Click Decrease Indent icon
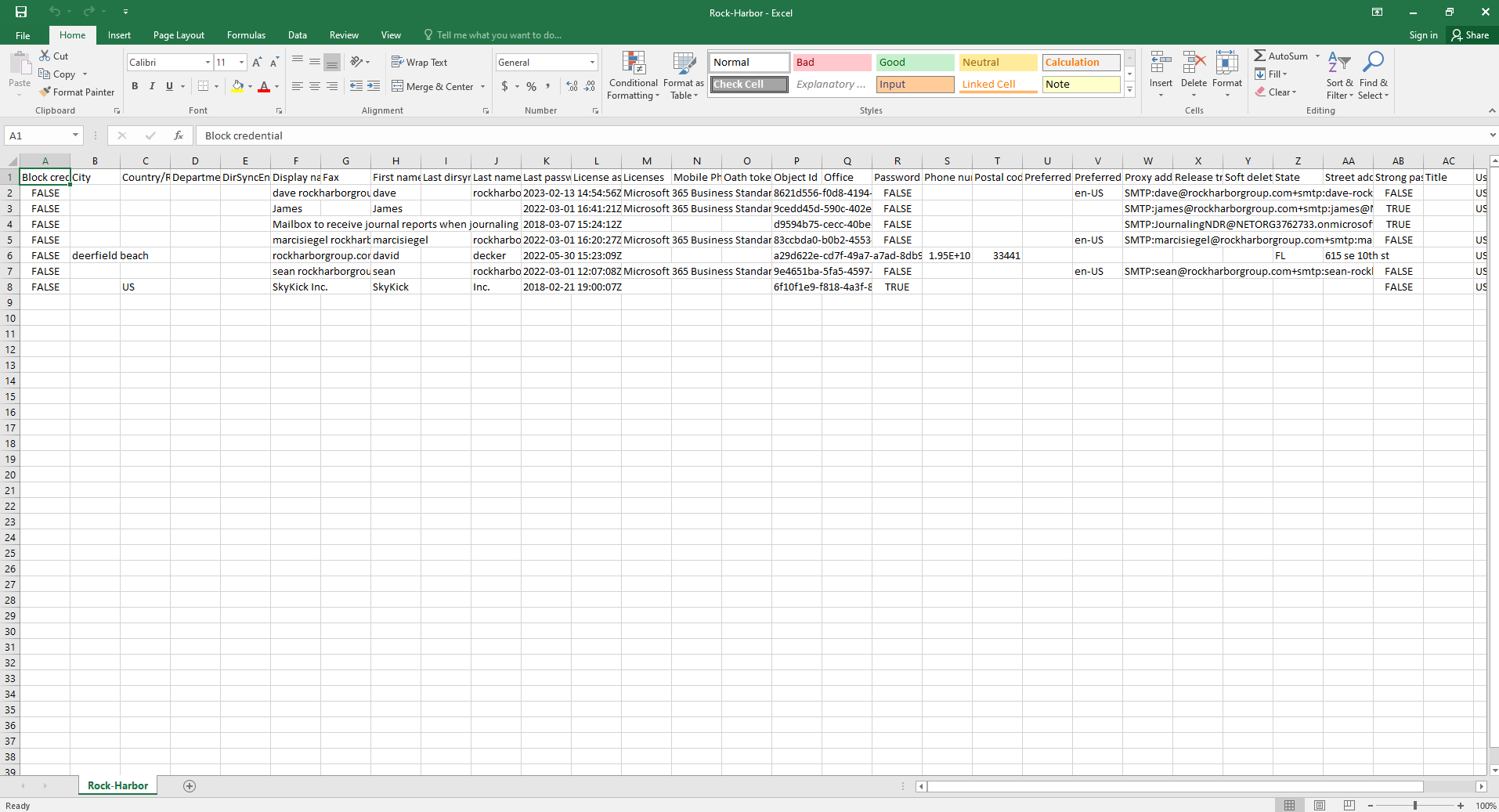The width and height of the screenshot is (1499, 812). [356, 86]
